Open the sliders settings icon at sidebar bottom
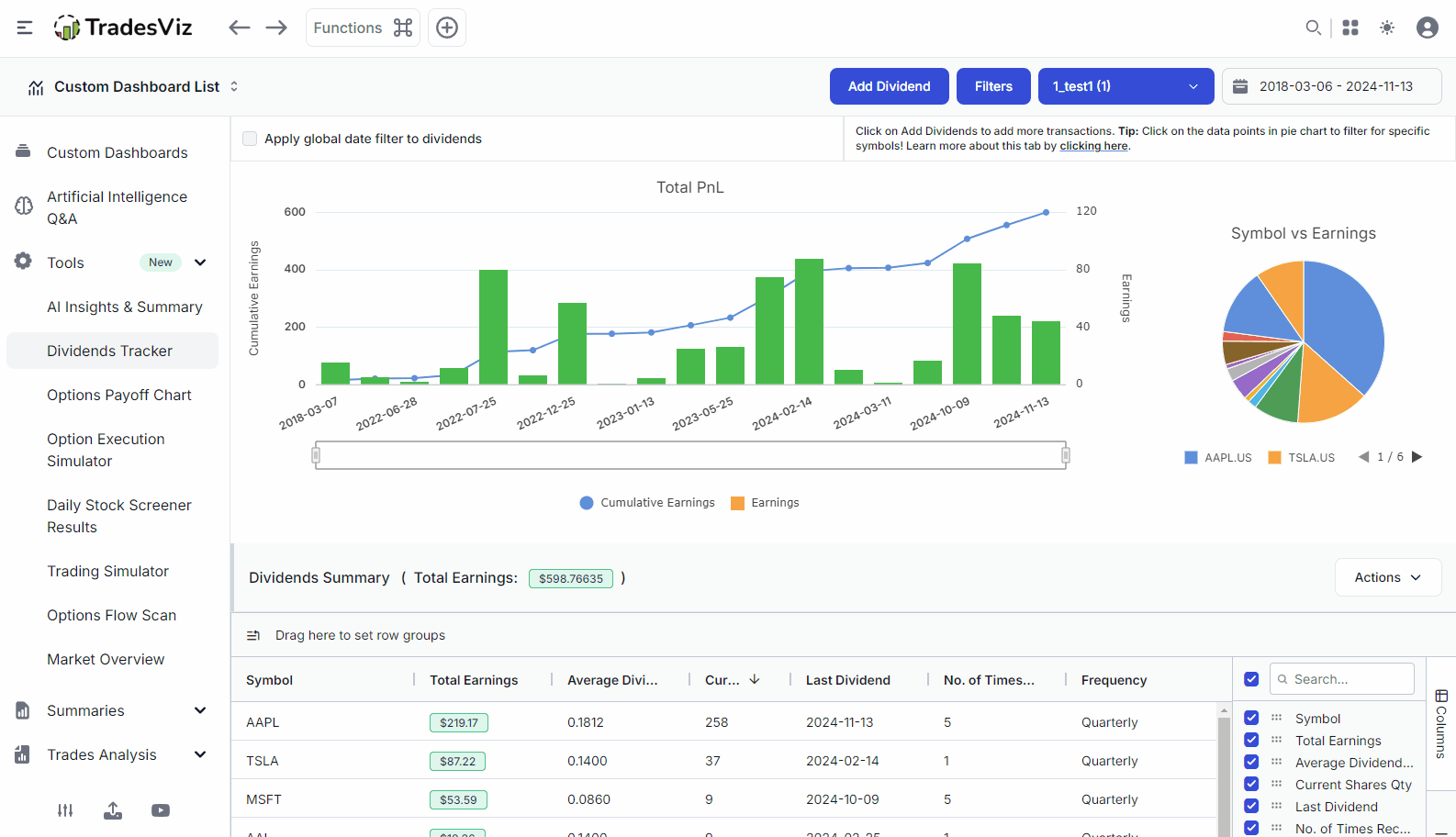 [x=65, y=810]
